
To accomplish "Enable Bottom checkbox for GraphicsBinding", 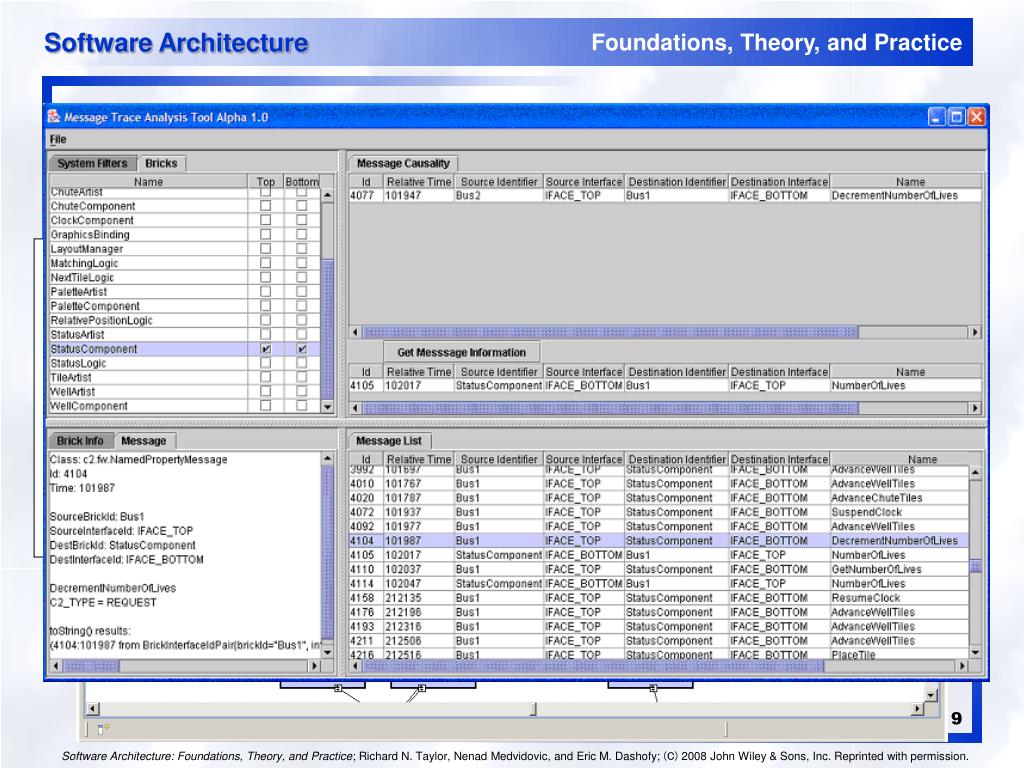I will pyautogui.click(x=301, y=234).
